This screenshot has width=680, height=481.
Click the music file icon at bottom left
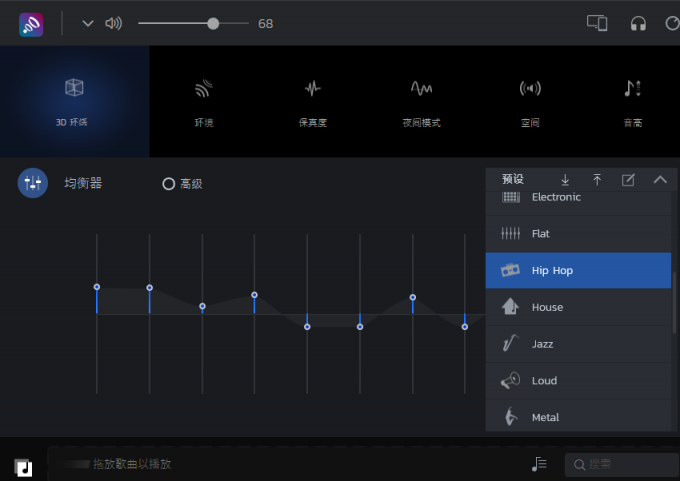pyautogui.click(x=24, y=467)
